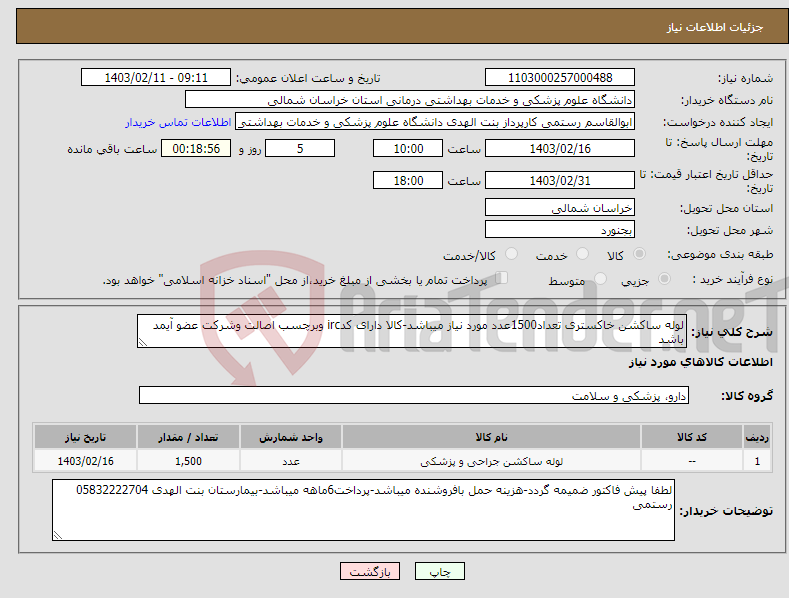789x598 pixels.
Task: Click the price validity date 1403/02/31 field
Action: (x=560, y=180)
